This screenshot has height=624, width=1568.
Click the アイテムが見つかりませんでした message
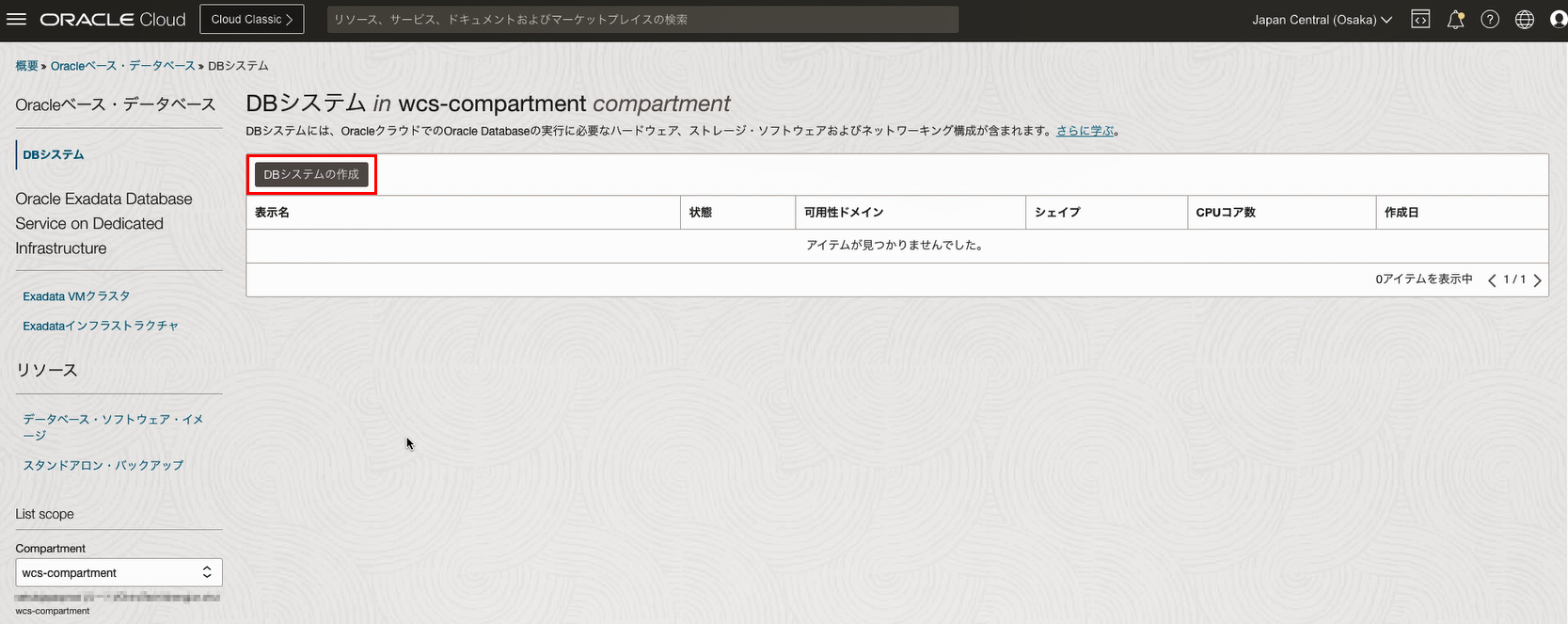tap(895, 246)
